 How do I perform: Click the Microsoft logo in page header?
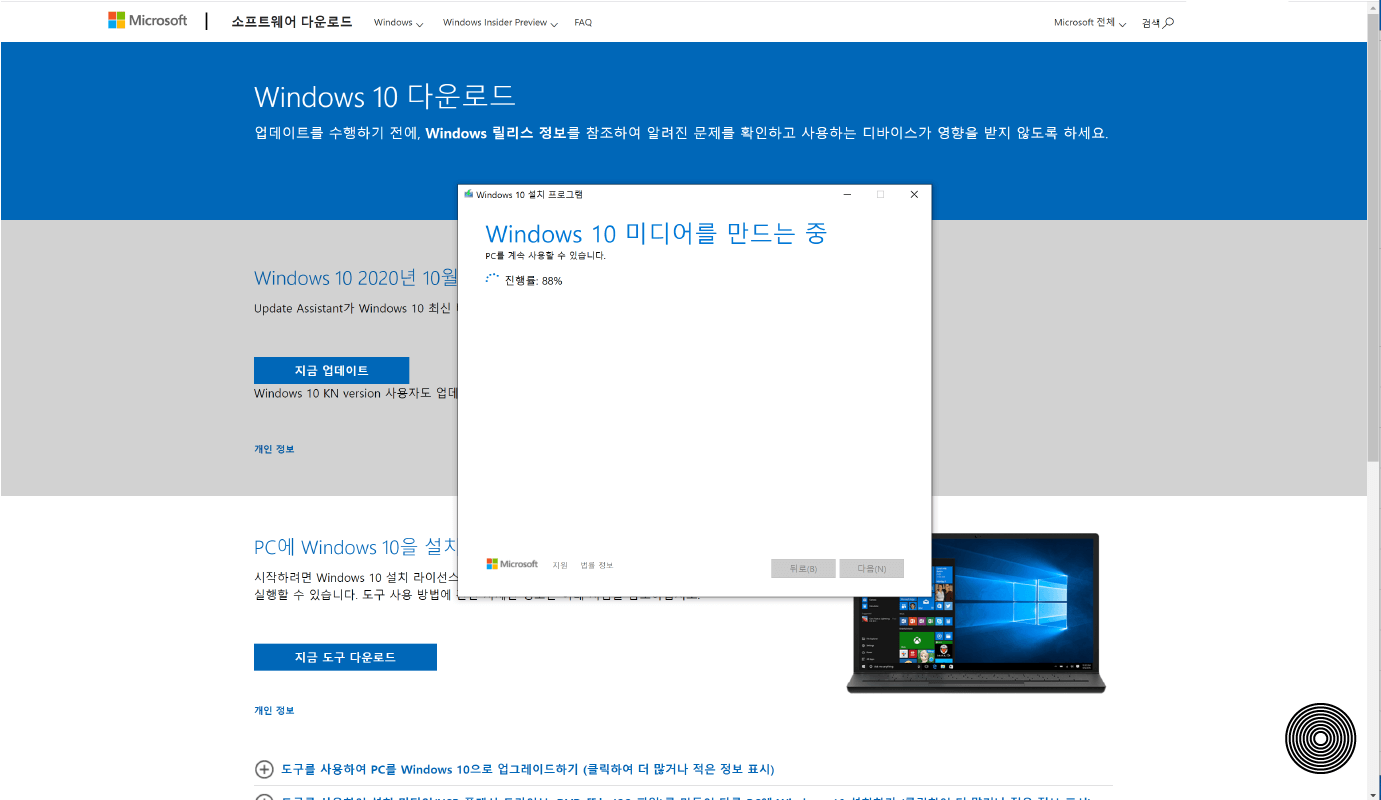(147, 20)
